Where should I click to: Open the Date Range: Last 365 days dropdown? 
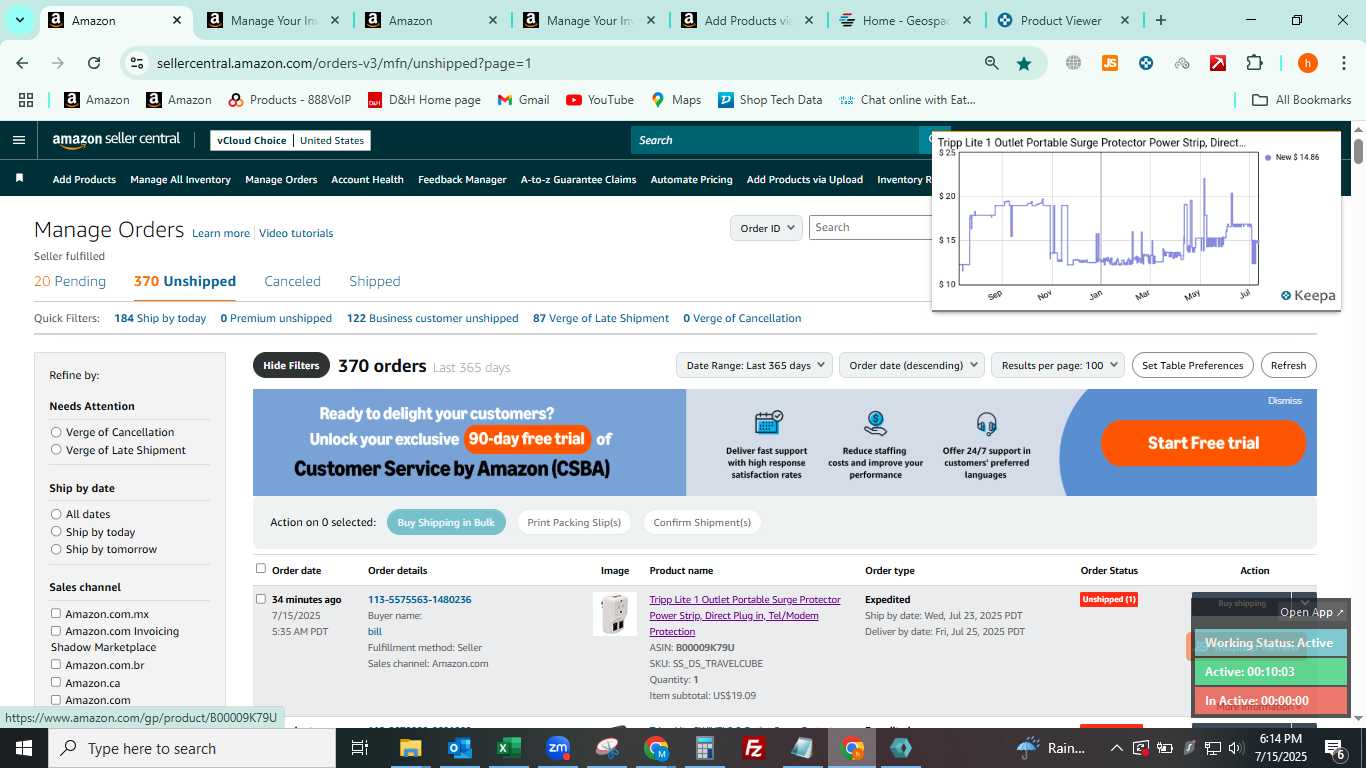[754, 365]
